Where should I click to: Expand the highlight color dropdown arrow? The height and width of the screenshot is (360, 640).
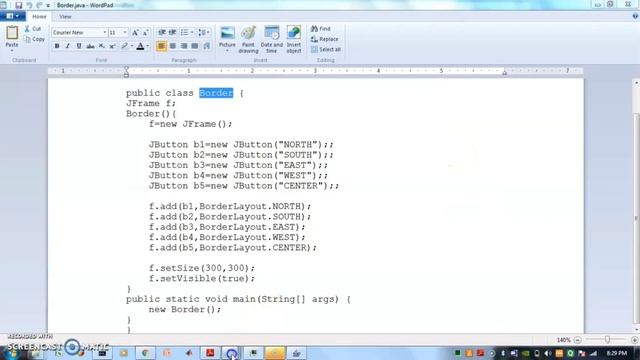(x=132, y=46)
